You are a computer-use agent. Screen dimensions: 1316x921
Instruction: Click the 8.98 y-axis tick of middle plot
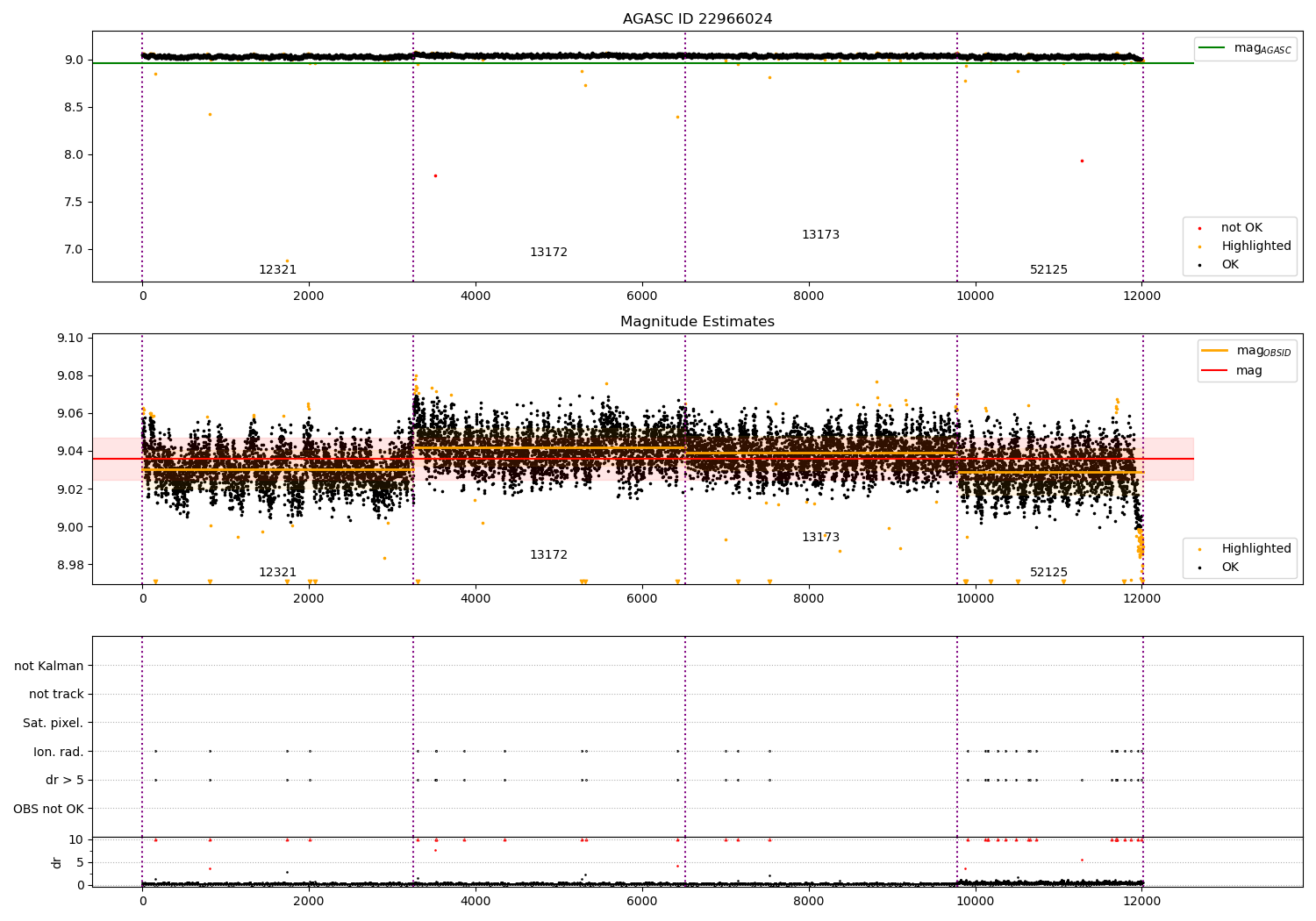tap(70, 565)
